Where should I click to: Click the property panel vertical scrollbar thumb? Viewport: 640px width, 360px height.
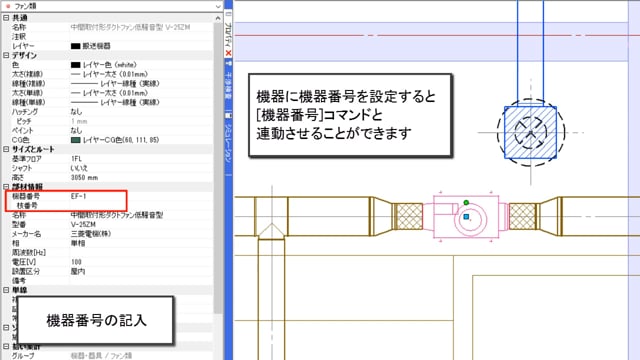pos(218,167)
